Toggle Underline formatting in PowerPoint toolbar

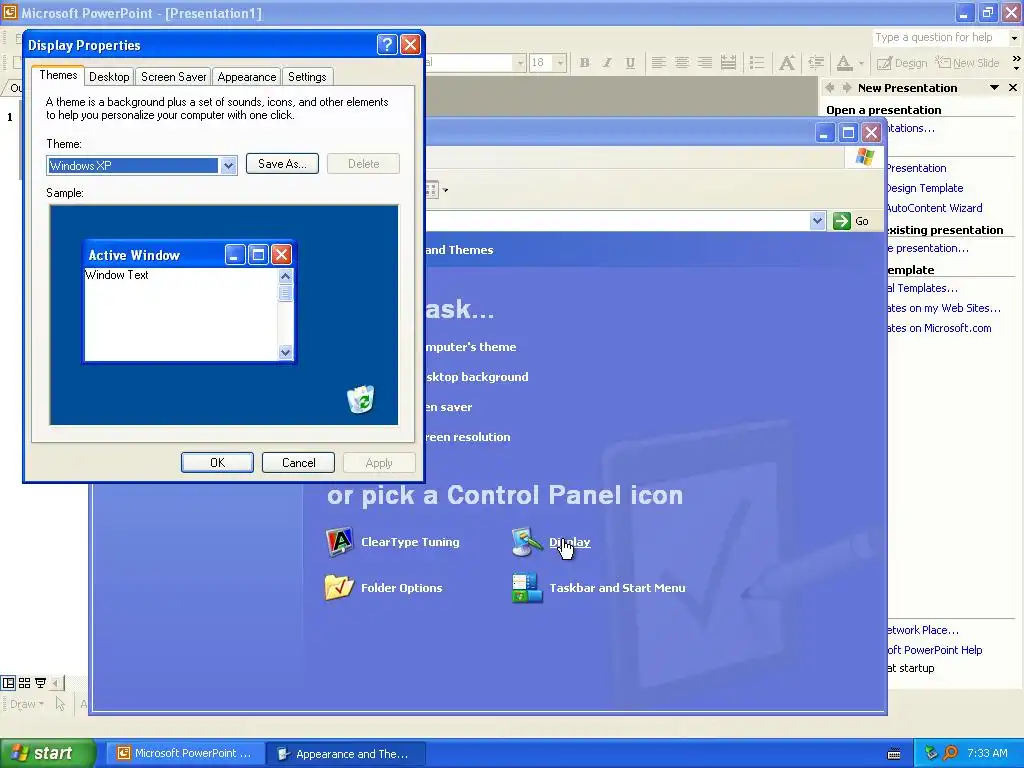point(630,63)
